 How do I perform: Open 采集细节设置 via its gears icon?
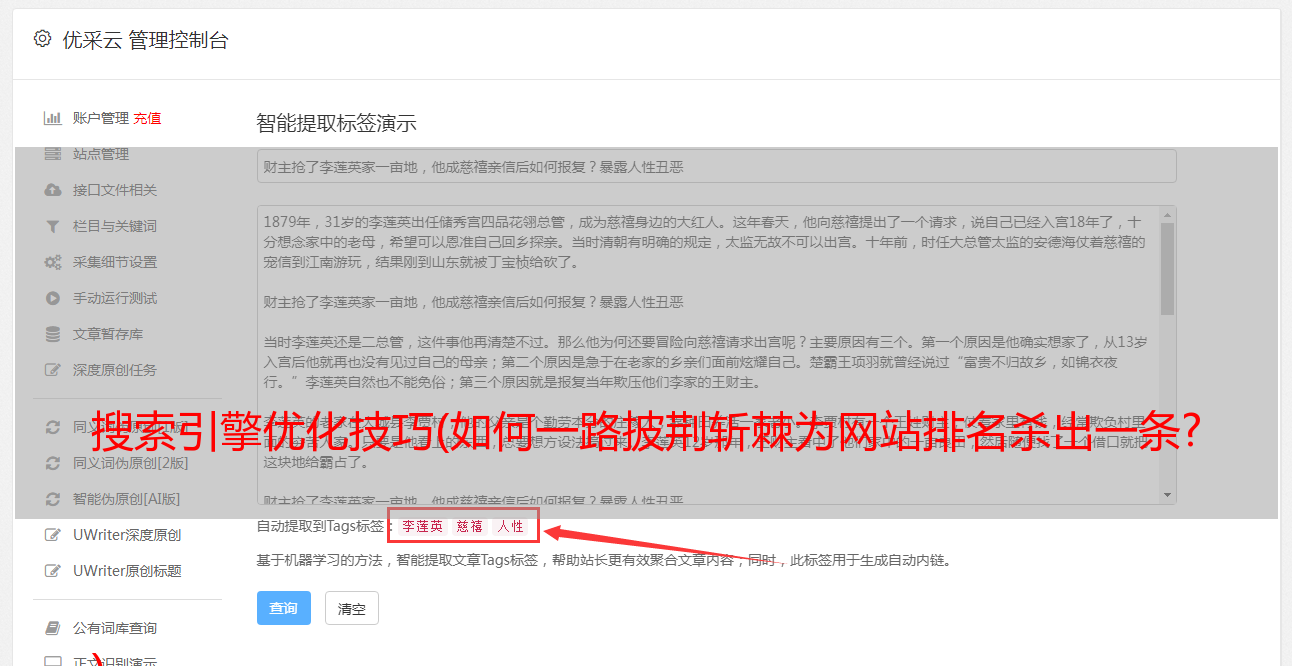tap(53, 262)
